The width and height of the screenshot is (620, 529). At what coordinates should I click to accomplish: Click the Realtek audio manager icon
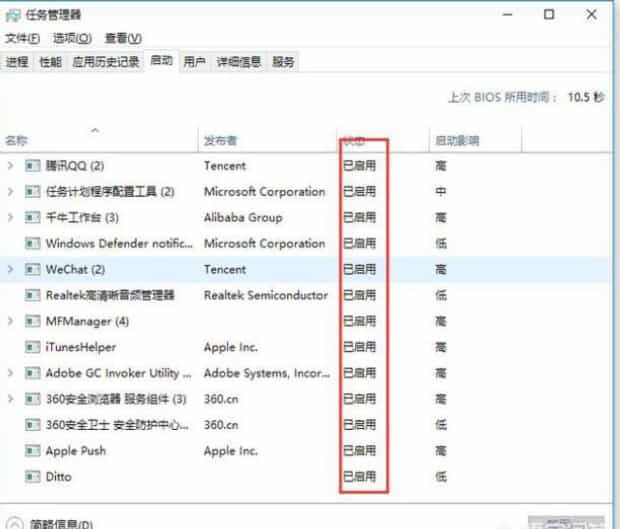pyautogui.click(x=32, y=295)
